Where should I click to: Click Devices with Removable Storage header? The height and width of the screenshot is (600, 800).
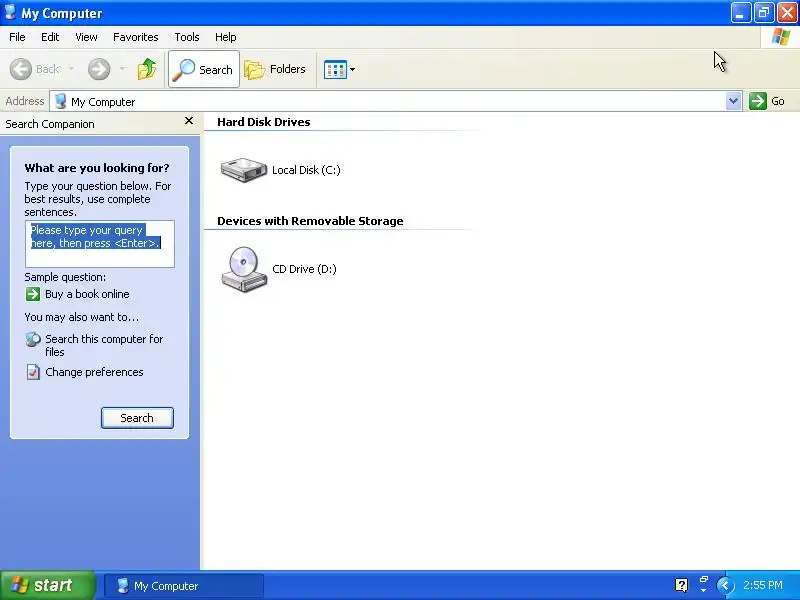[x=310, y=221]
